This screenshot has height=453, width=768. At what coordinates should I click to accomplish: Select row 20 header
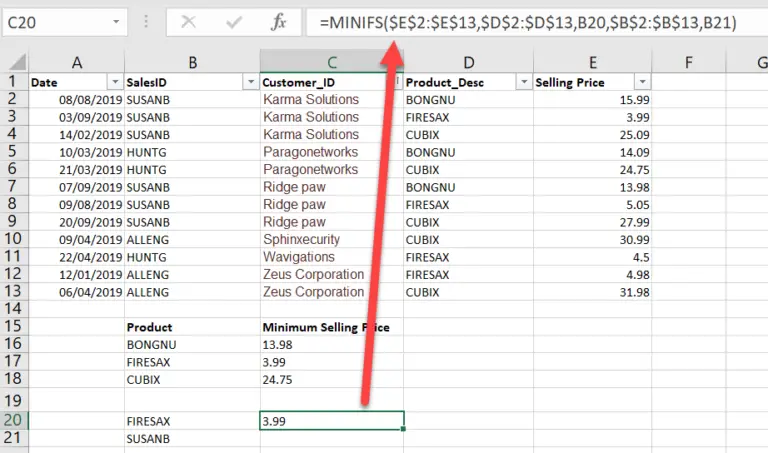[13, 420]
